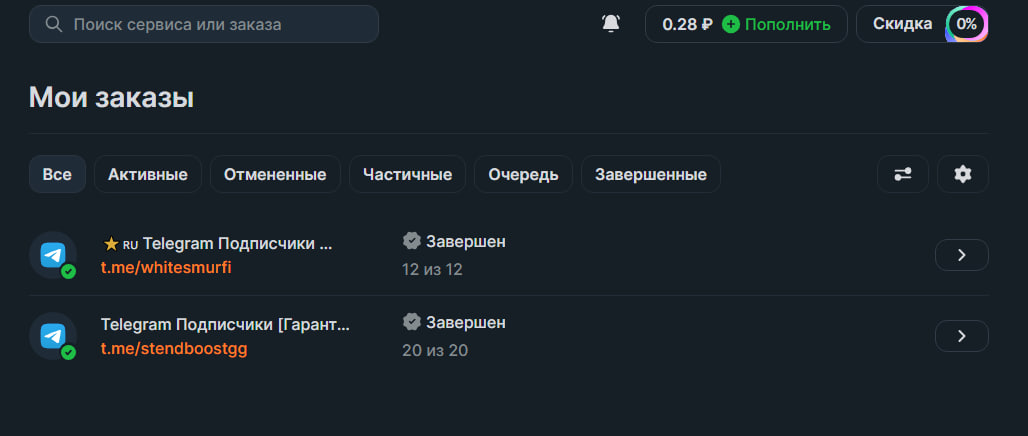This screenshot has height=436, width=1028.
Task: Click the gold star on first order
Action: tap(111, 244)
